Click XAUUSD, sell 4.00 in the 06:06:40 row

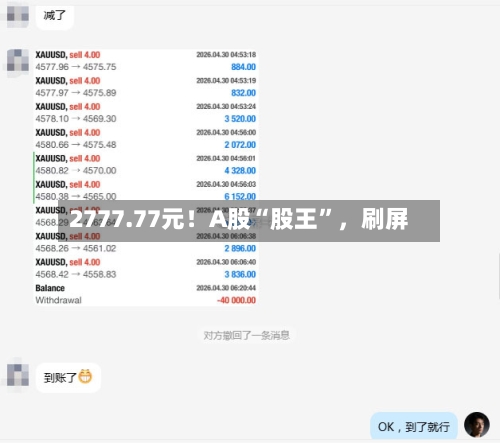[68, 262]
